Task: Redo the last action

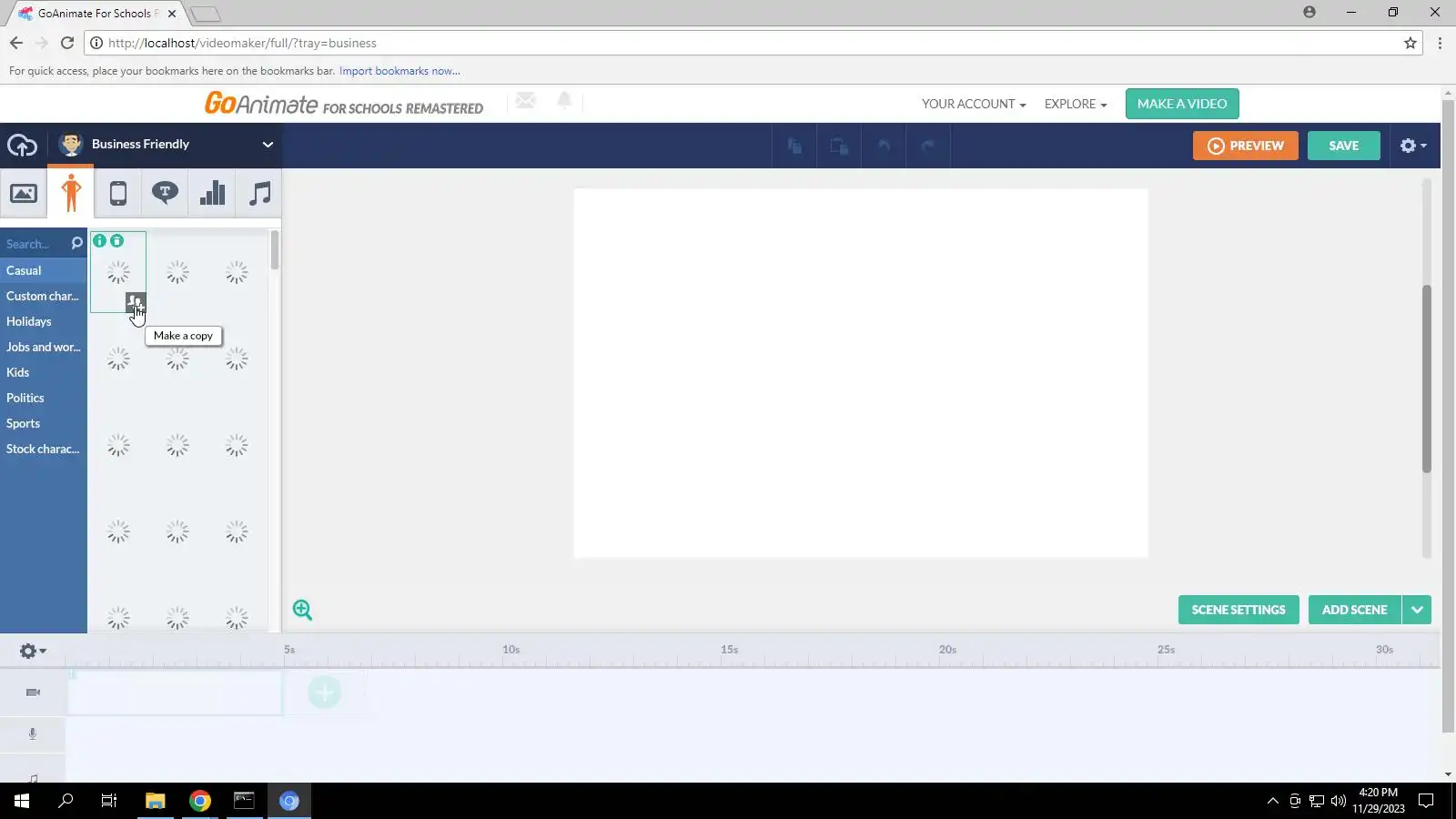Action: click(x=928, y=146)
